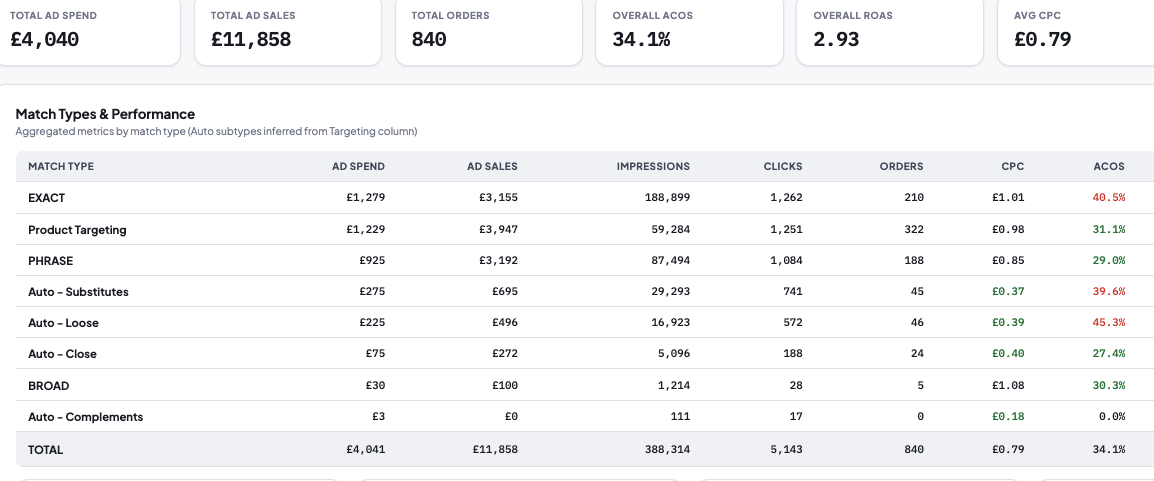Select the Overall ACOS 34.1% card
The width and height of the screenshot is (1154, 481).
click(689, 32)
